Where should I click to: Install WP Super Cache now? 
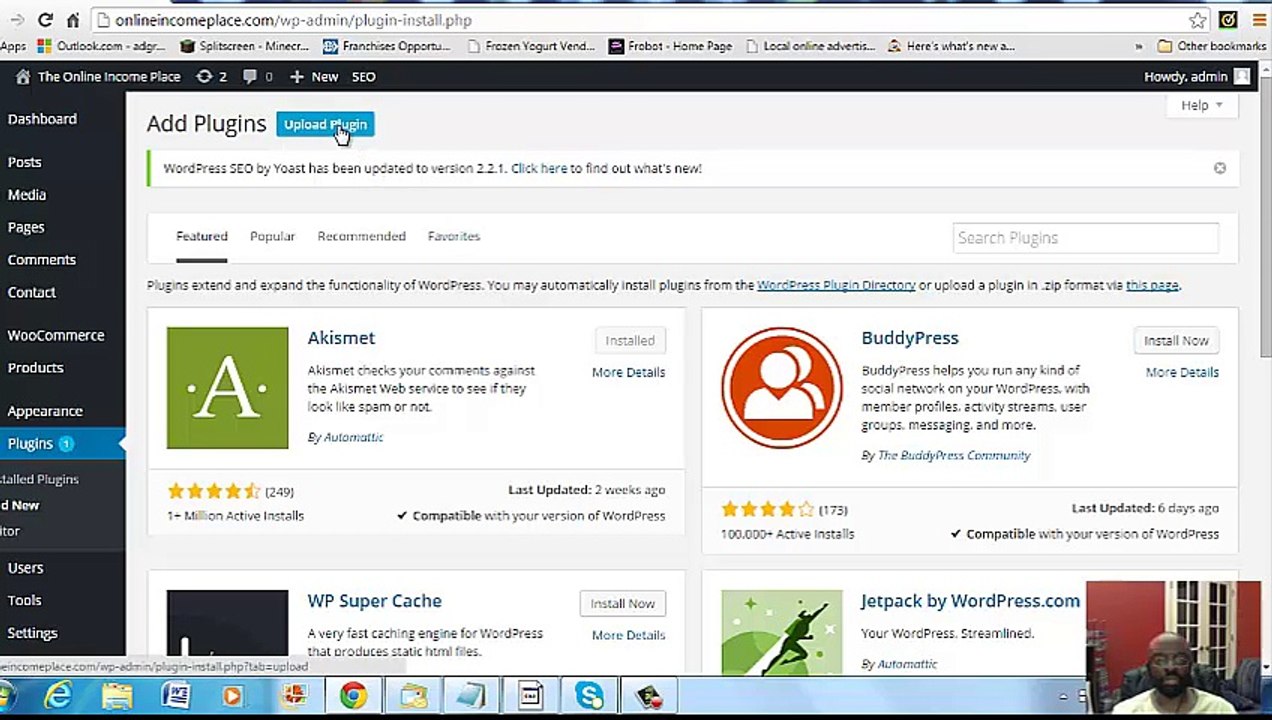pyautogui.click(x=622, y=603)
